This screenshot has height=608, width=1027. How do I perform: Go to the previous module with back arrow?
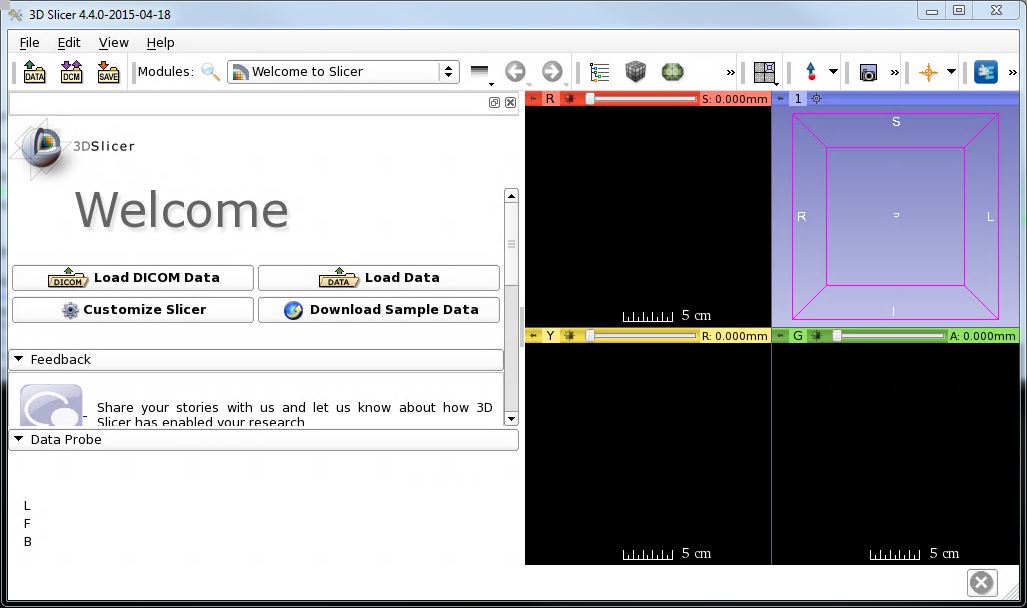click(x=515, y=72)
